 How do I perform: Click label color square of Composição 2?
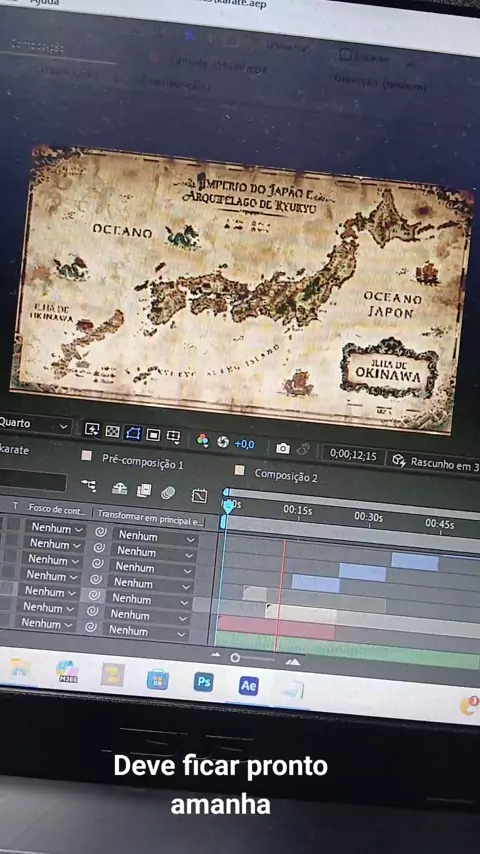[x=239, y=469]
